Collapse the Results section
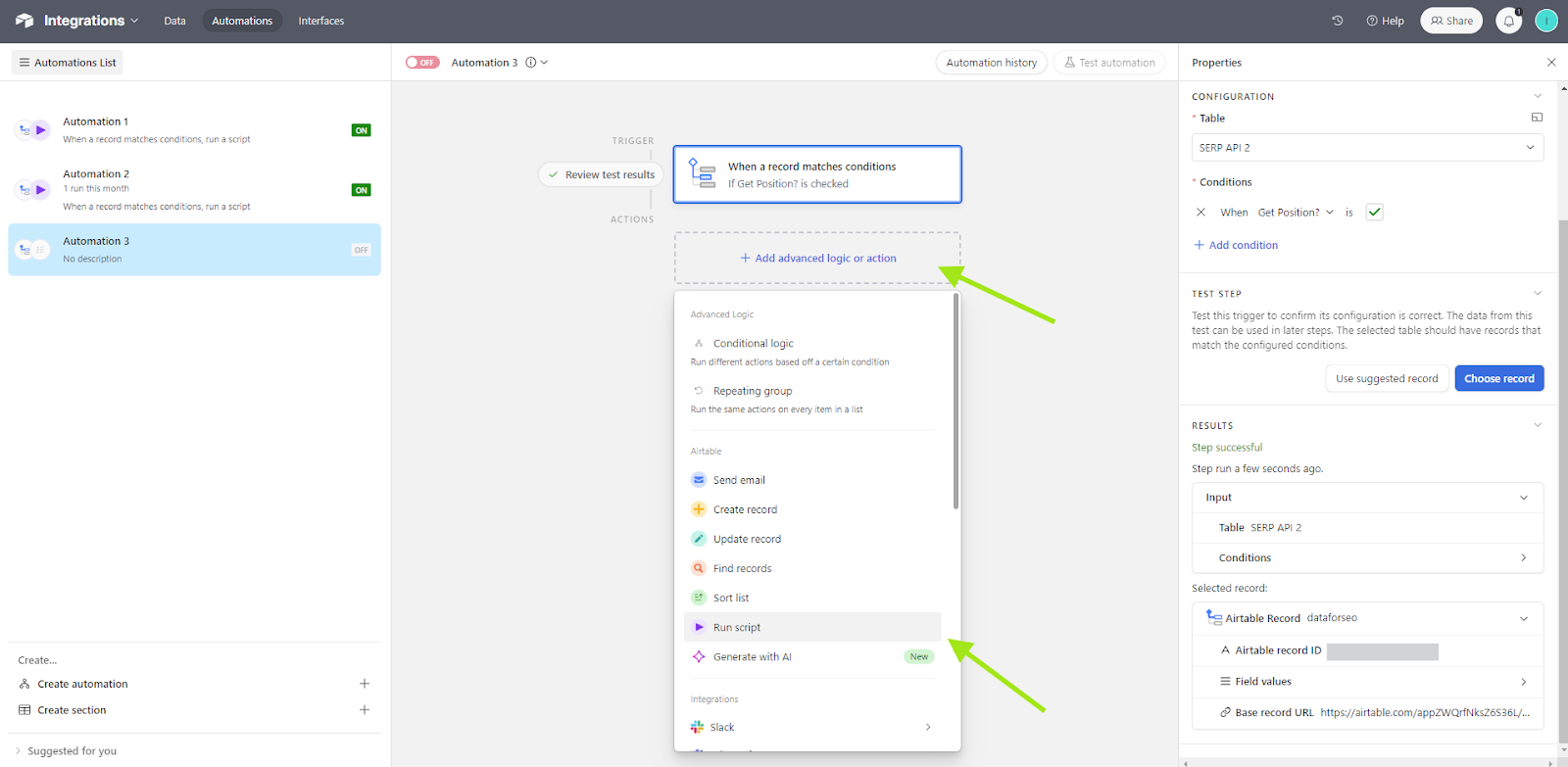The height and width of the screenshot is (767, 1568). point(1538,425)
